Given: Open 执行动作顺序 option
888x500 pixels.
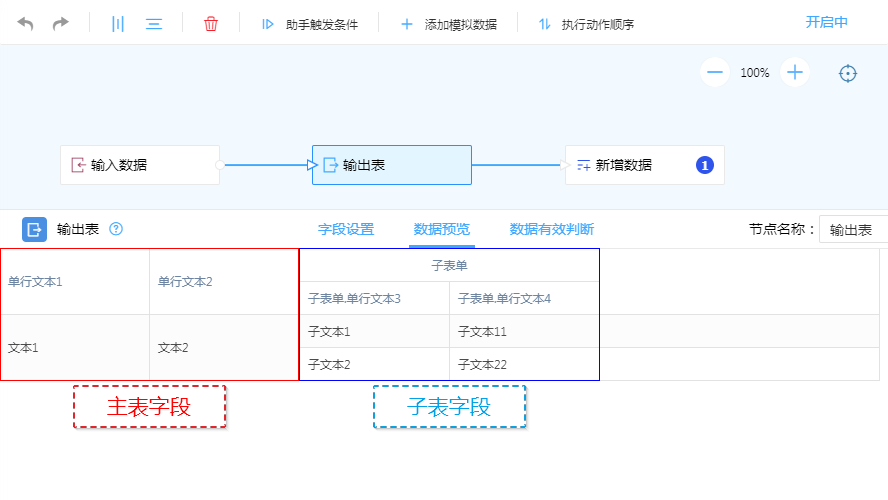Looking at the screenshot, I should [586, 24].
